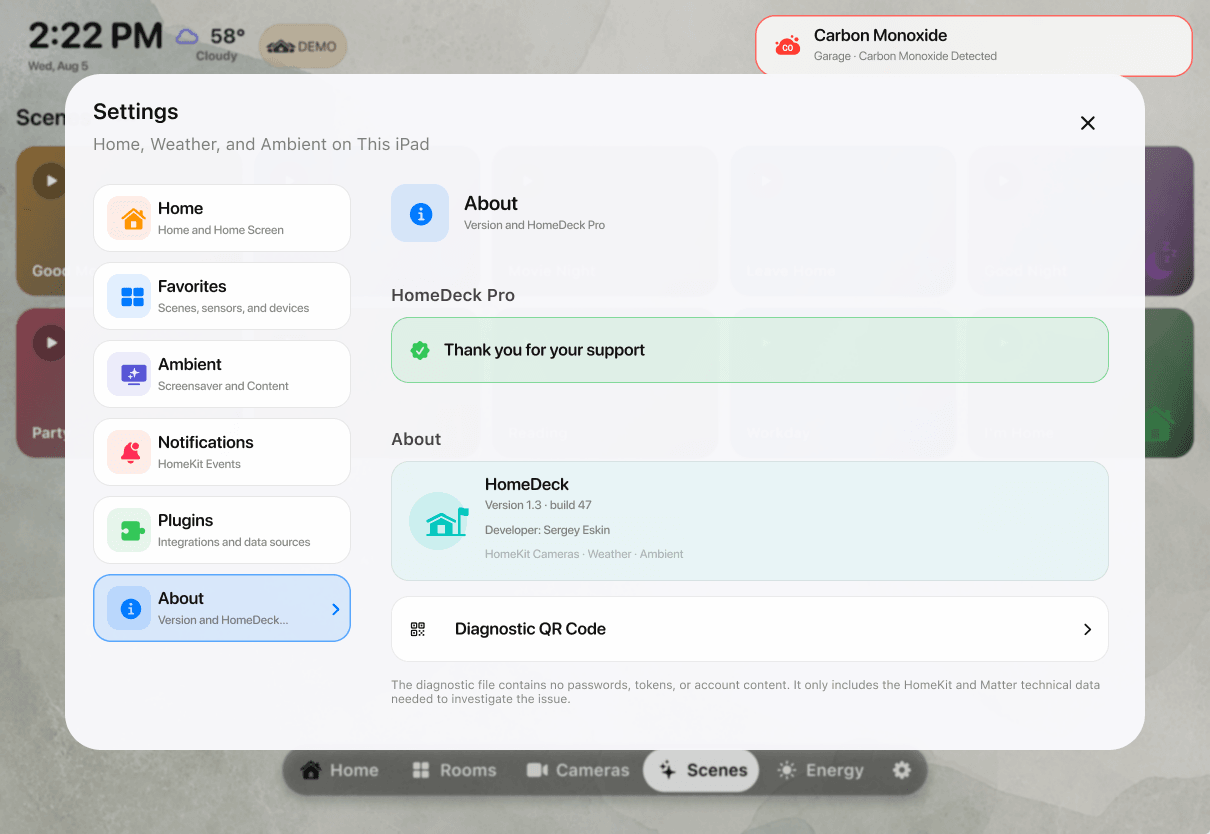Click the settings gear in bottom bar
1210x834 pixels.
[x=902, y=770]
